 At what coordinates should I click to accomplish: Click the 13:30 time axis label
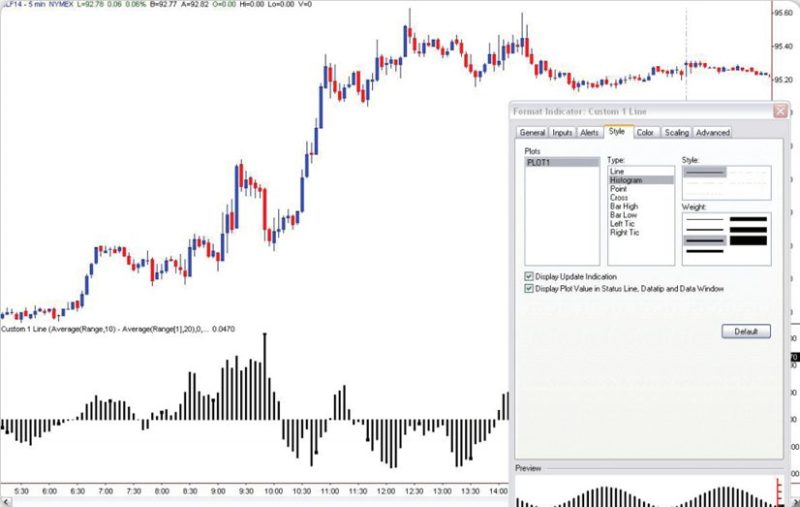(x=470, y=491)
